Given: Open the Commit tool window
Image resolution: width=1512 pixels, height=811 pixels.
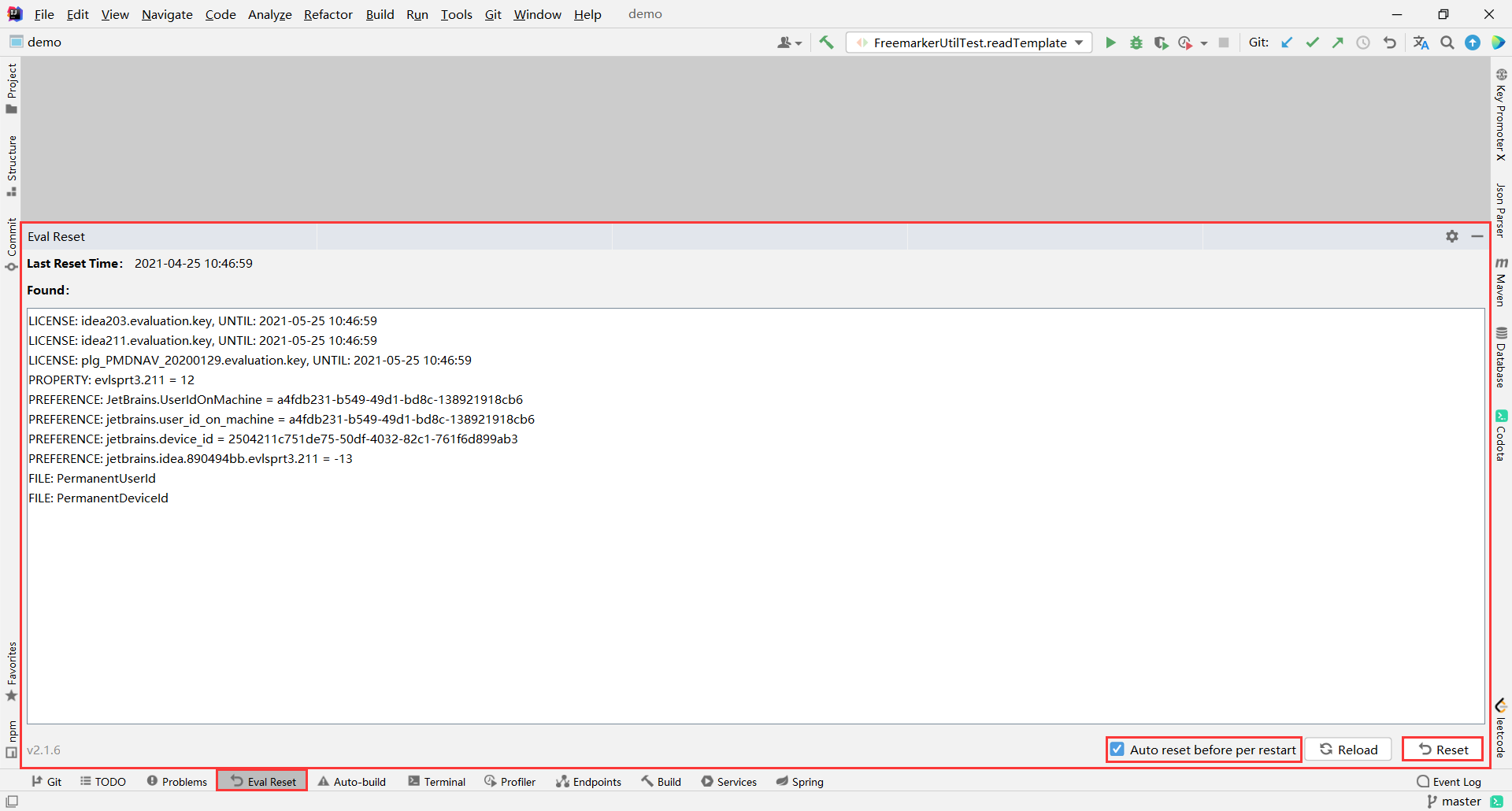Looking at the screenshot, I should pos(12,244).
